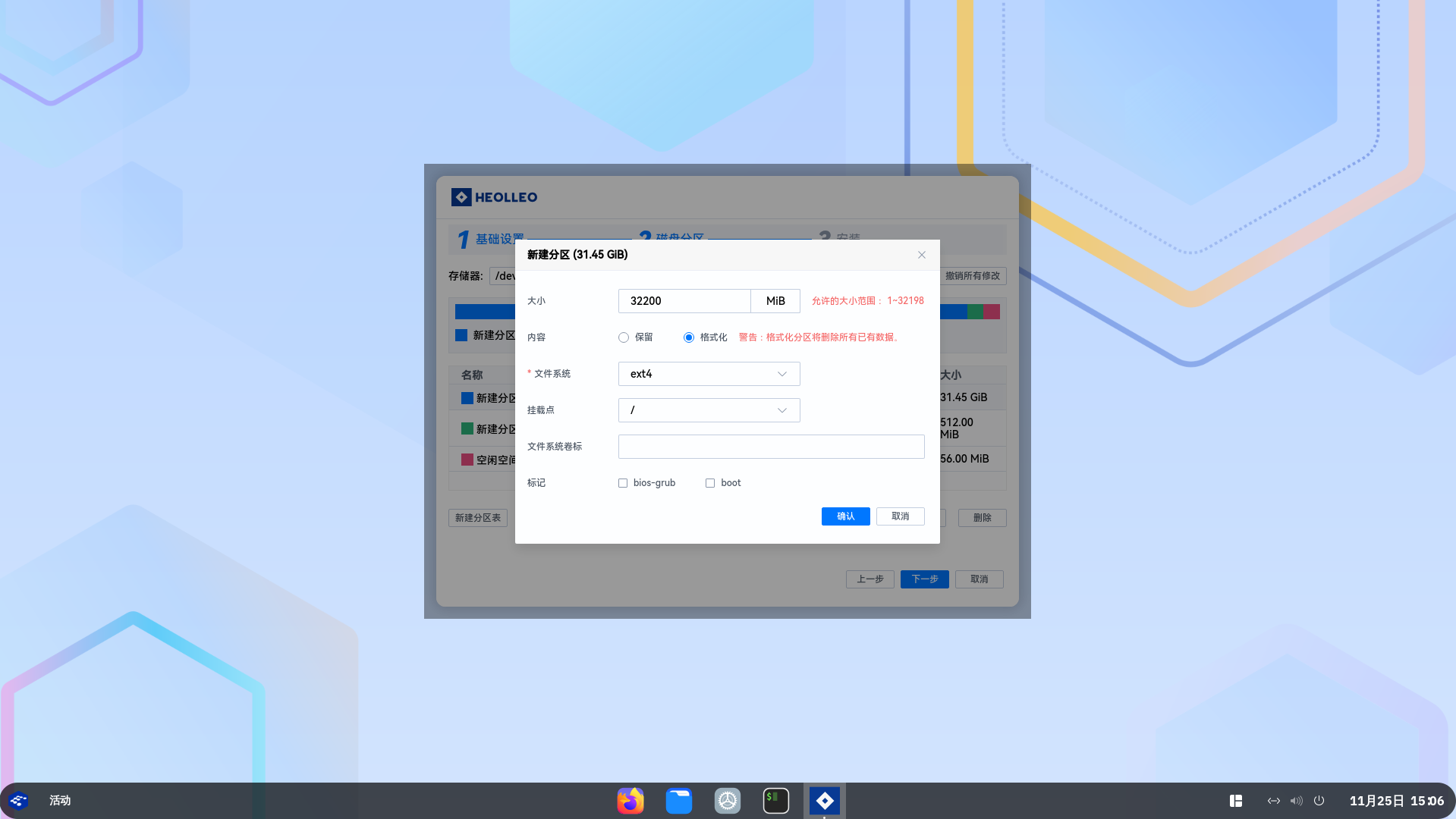Confirm with the 确认 button
The image size is (1456, 819).
846,516
